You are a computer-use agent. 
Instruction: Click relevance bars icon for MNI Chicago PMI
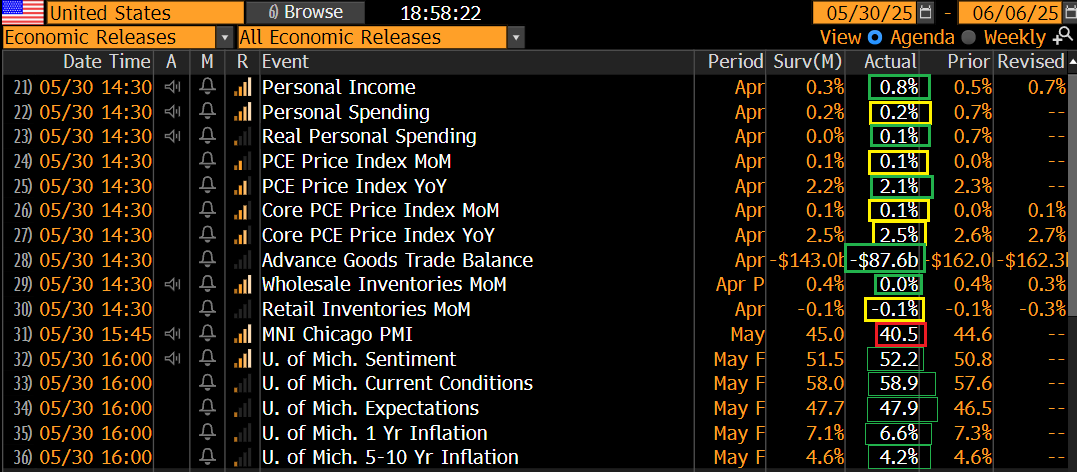pos(242,335)
